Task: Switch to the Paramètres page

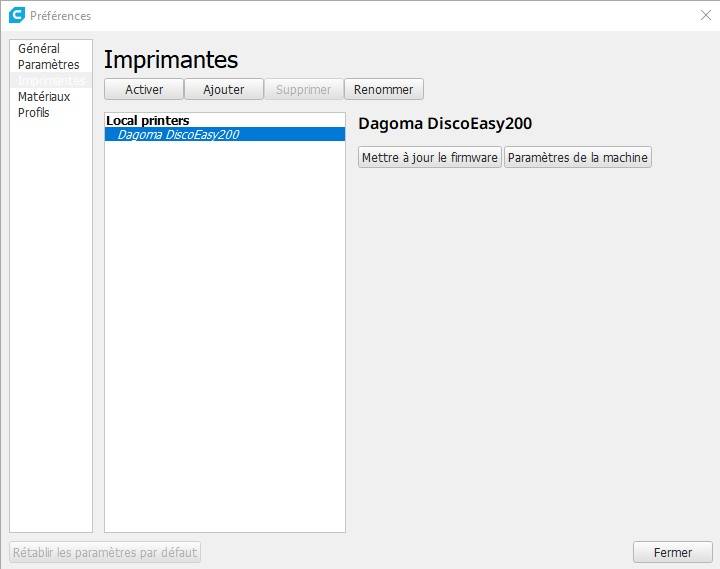Action: (48, 65)
